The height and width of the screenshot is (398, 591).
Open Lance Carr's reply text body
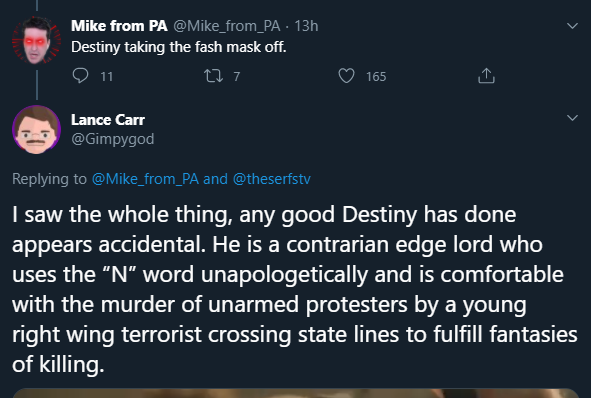[295, 289]
